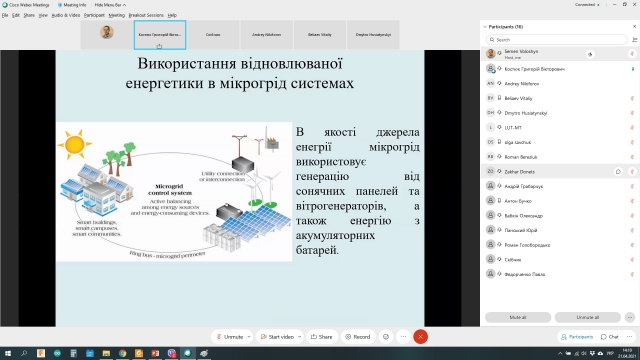Open the Breakout Sessions menu
The image size is (640, 360).
coord(146,15)
